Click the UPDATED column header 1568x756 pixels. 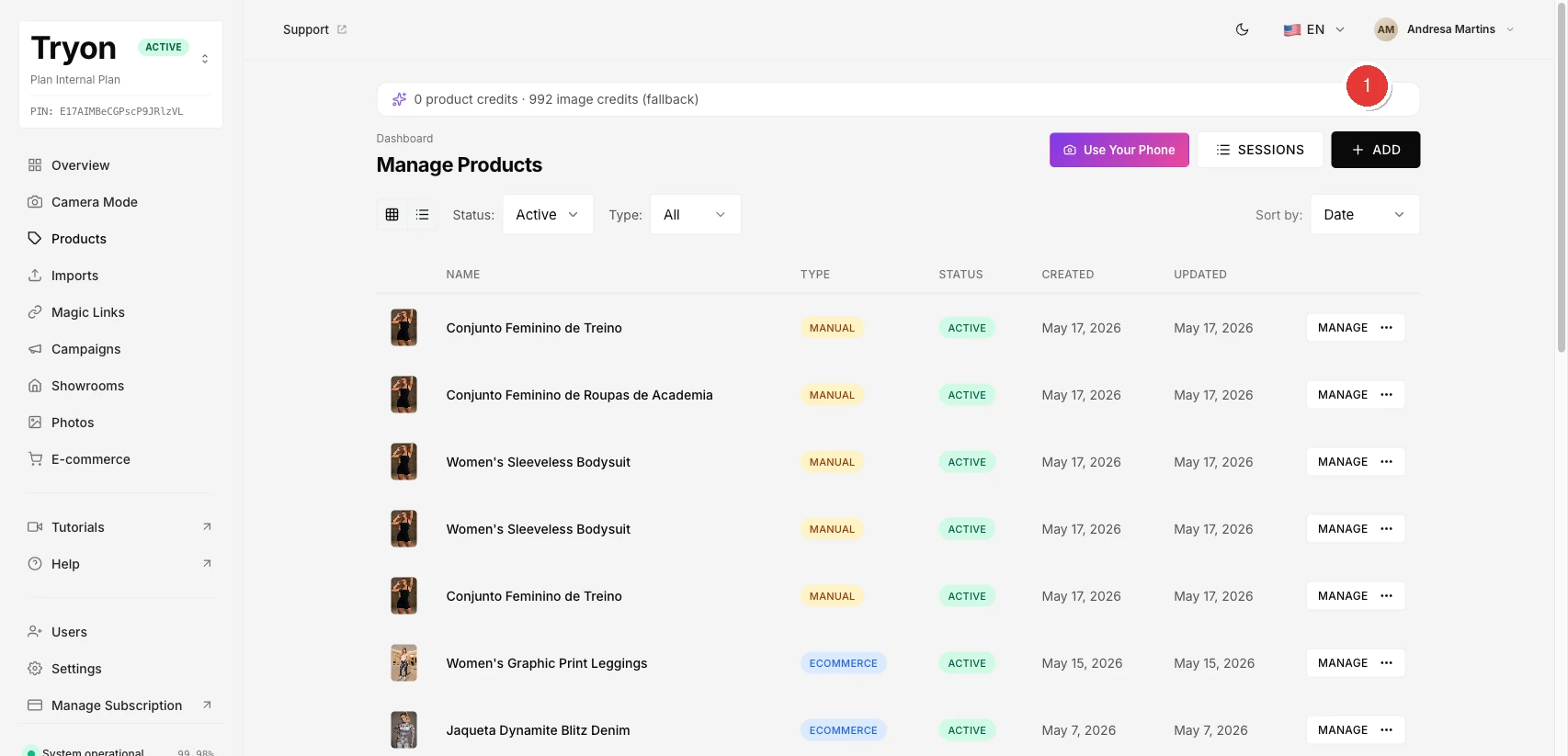pos(1200,275)
